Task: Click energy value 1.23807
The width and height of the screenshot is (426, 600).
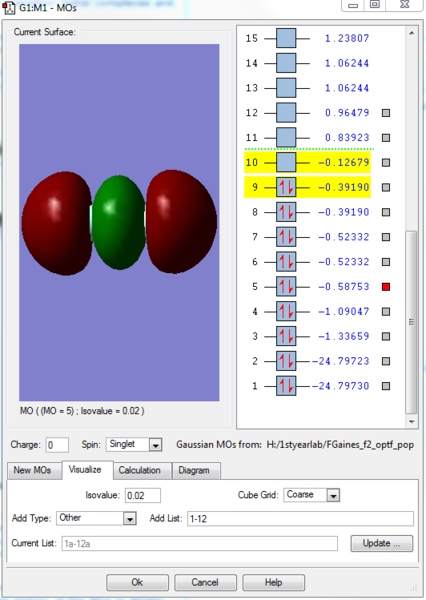Action: click(x=347, y=38)
